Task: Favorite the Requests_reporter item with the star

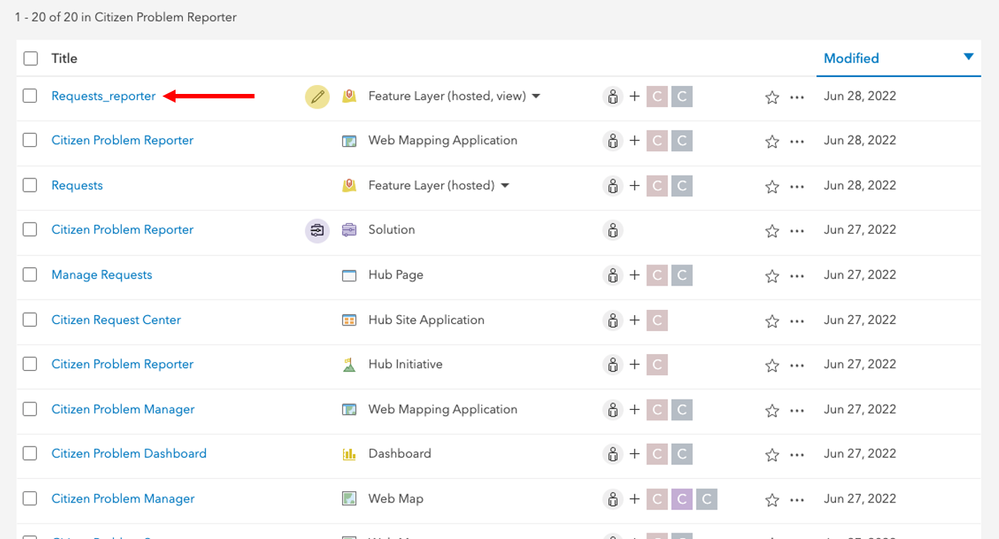Action: pyautogui.click(x=772, y=97)
